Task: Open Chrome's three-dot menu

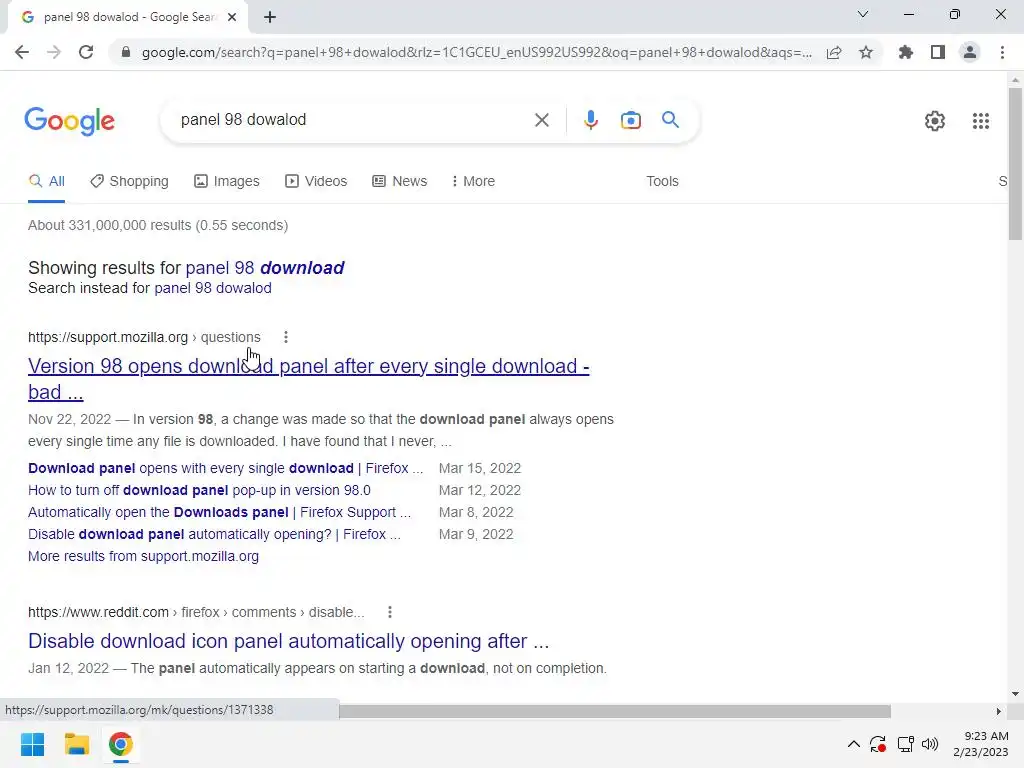Action: click(x=1002, y=52)
